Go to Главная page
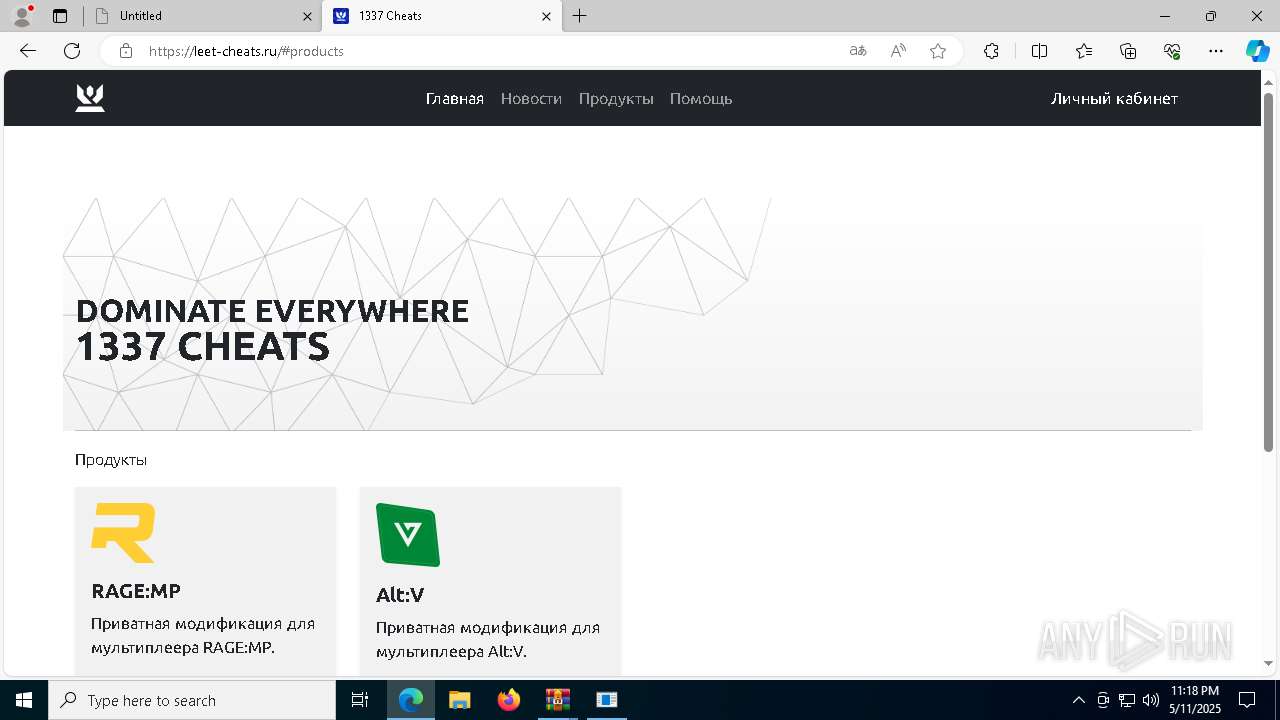Screen dimensions: 1280x720 pos(455,99)
